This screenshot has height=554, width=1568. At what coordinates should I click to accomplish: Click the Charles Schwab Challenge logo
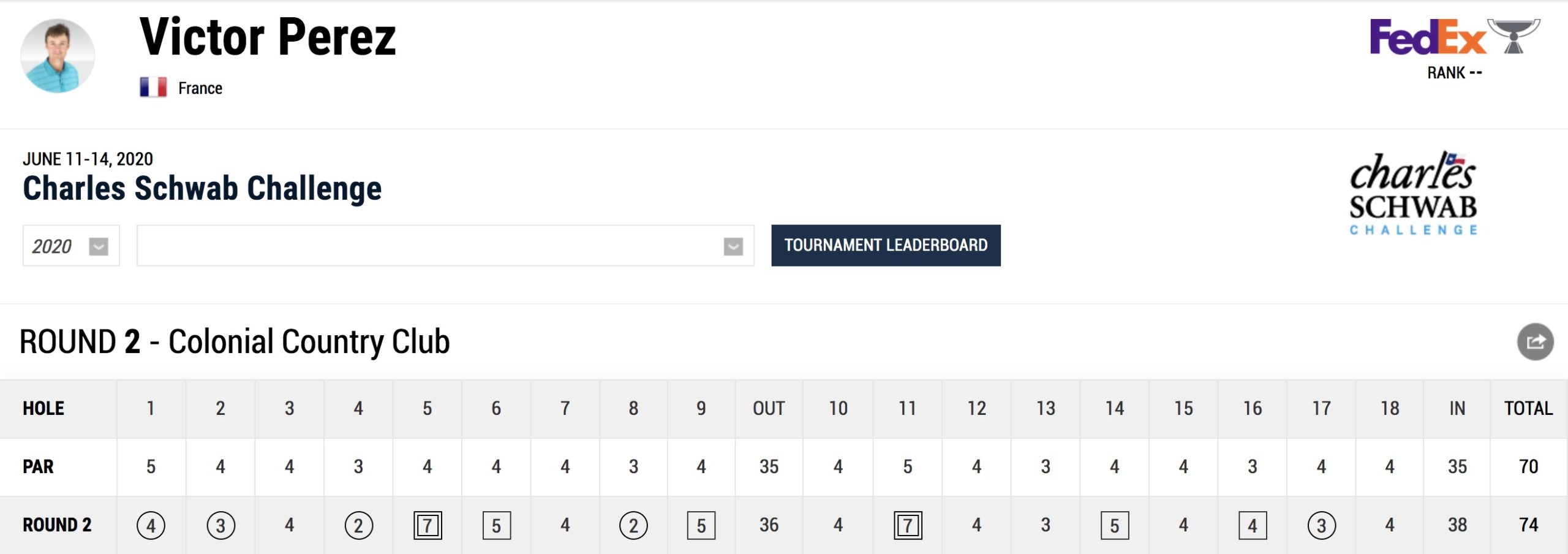pos(1413,194)
